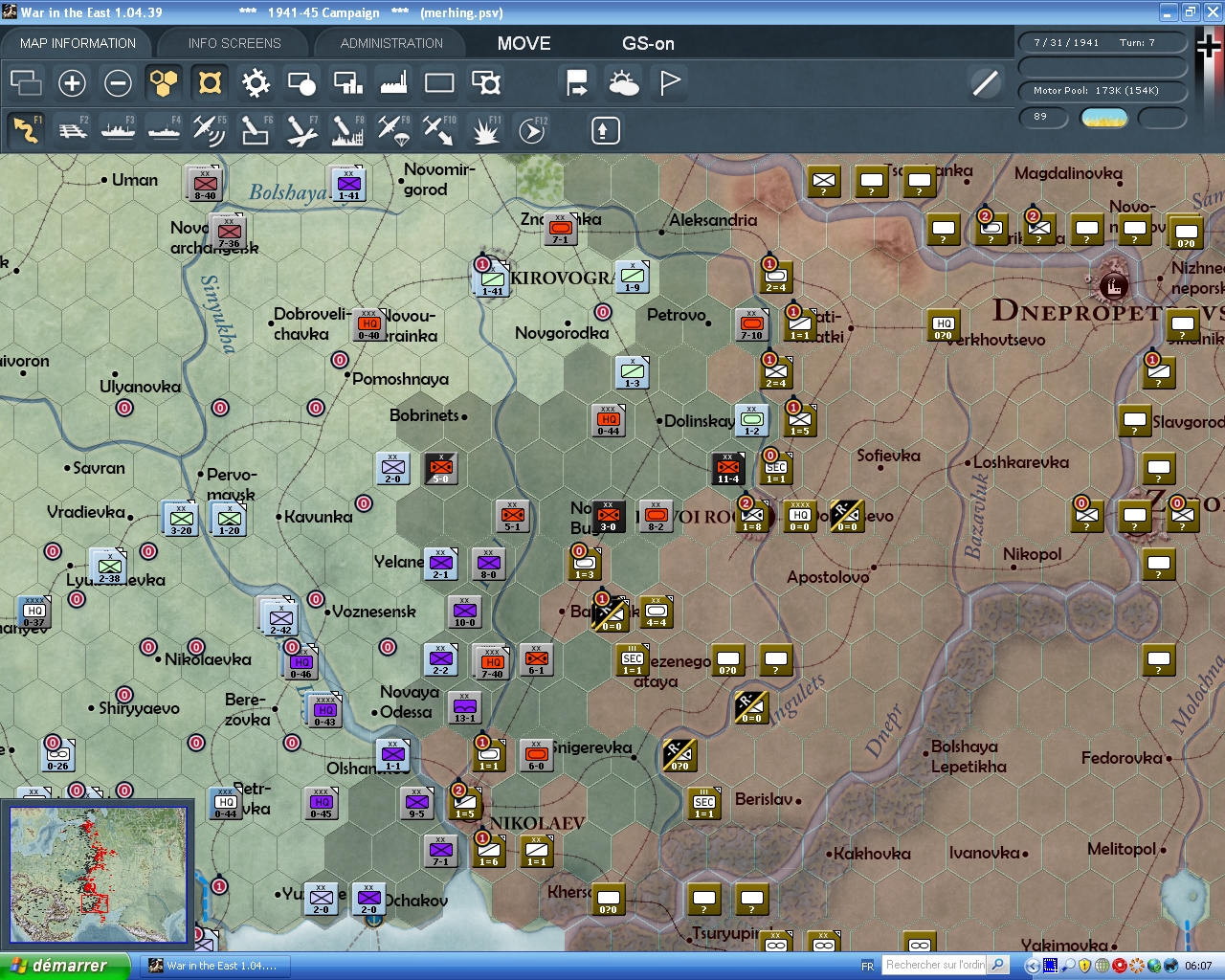1225x980 pixels.
Task: Select HQ 0-40 unit near Dobrovelichkovka
Action: point(369,325)
